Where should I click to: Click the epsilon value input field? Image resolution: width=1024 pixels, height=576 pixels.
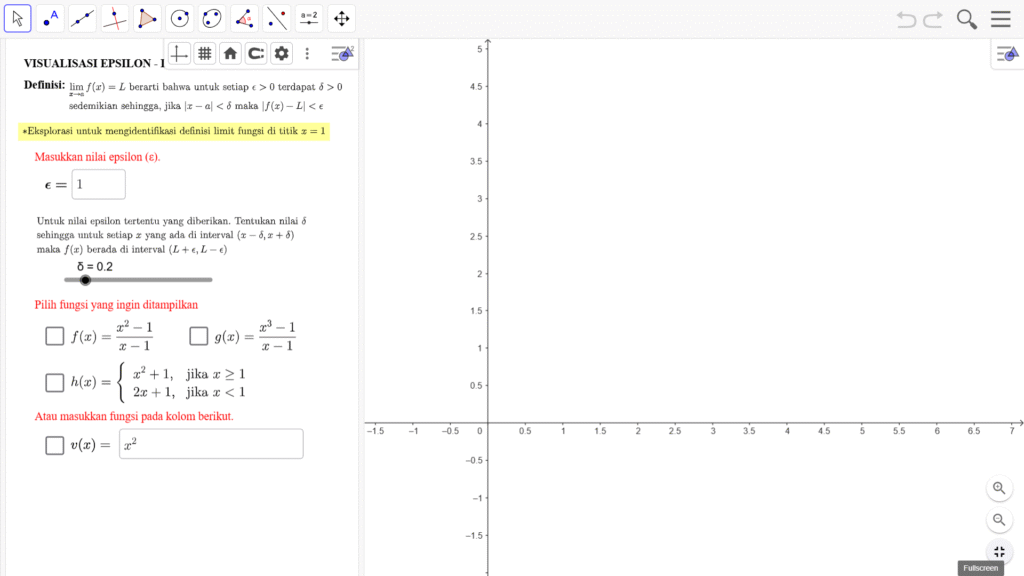point(99,184)
